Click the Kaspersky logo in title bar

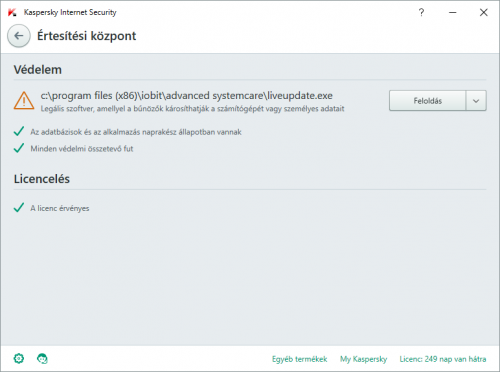coord(12,13)
